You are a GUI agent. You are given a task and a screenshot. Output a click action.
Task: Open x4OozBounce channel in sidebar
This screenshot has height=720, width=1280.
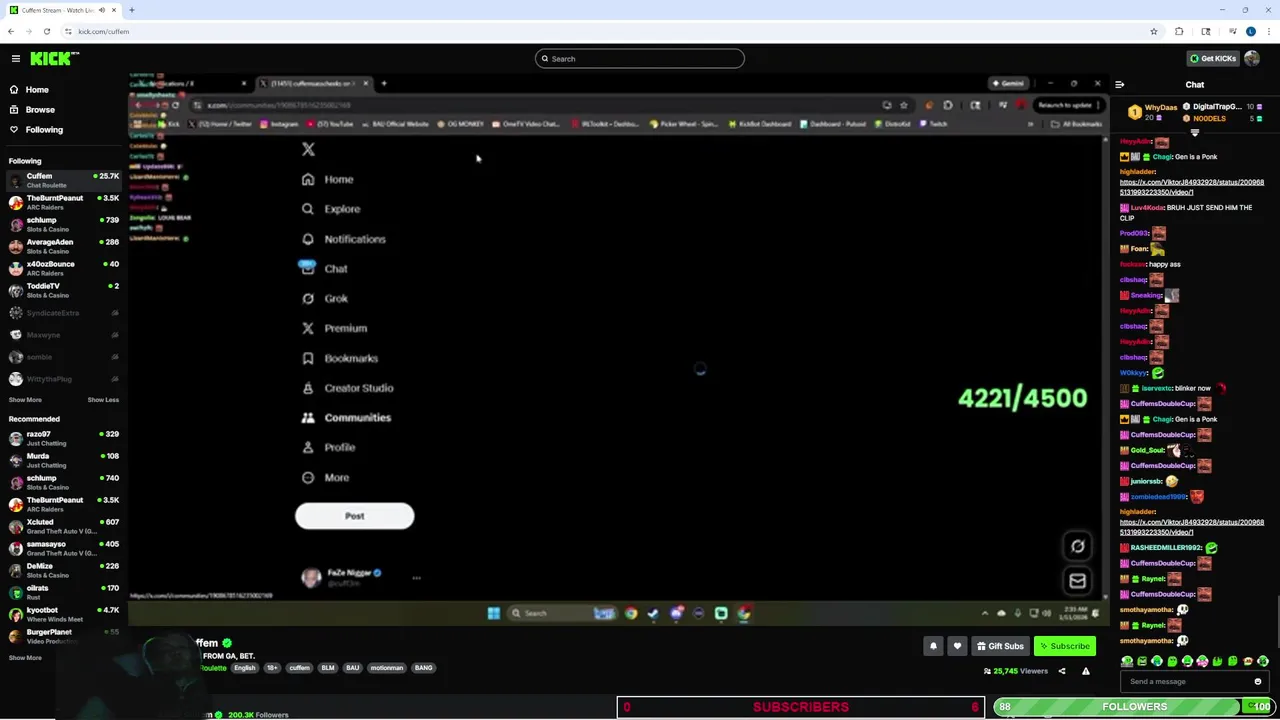tap(63, 268)
